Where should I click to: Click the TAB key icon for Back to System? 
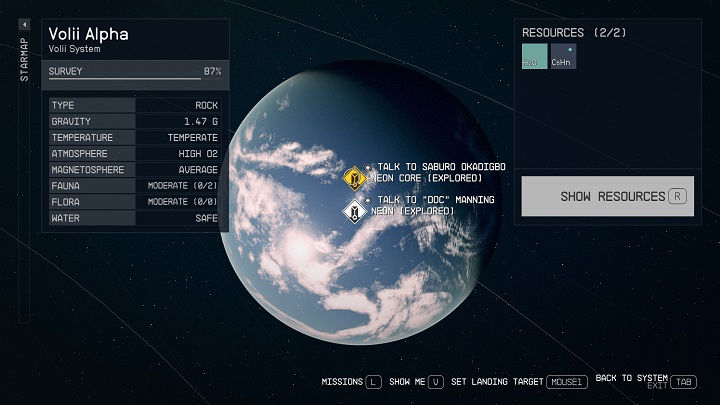[x=684, y=382]
